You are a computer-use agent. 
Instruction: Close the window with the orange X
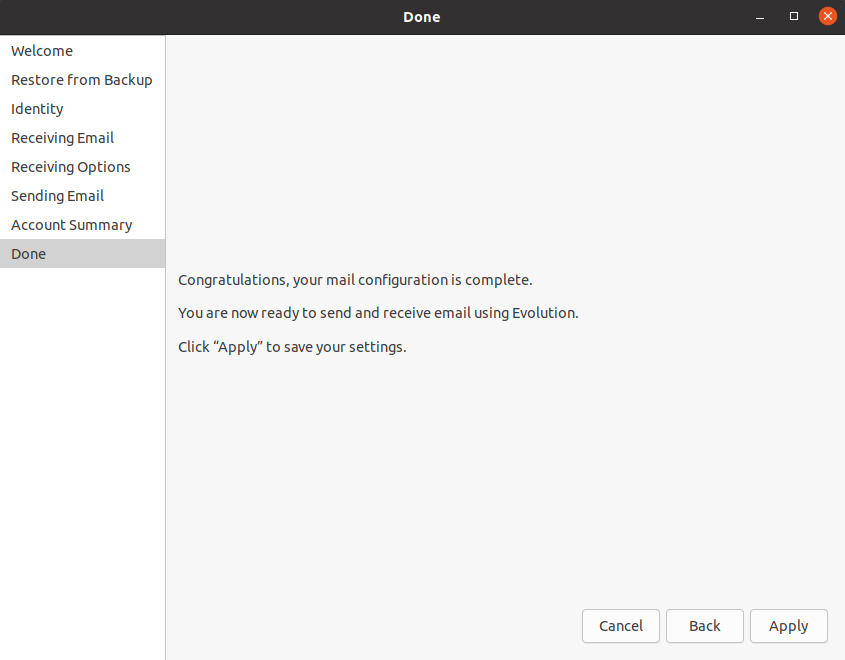[827, 16]
